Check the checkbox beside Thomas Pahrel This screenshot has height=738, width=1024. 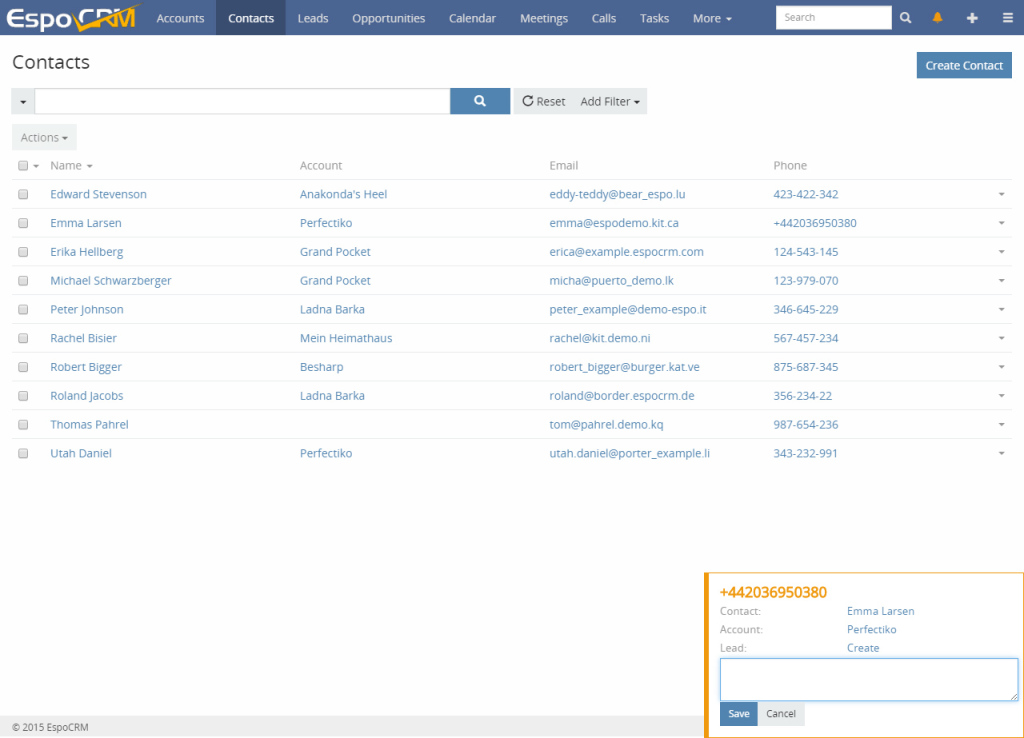pyautogui.click(x=23, y=424)
